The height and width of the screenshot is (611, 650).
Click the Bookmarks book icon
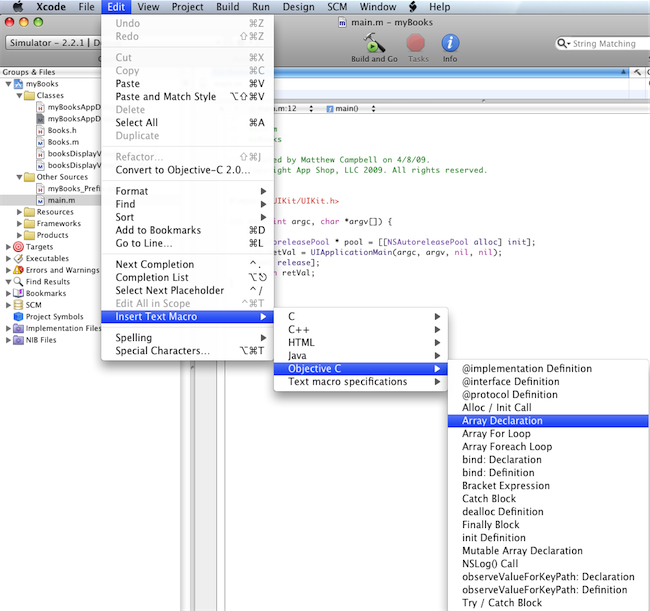[x=18, y=293]
